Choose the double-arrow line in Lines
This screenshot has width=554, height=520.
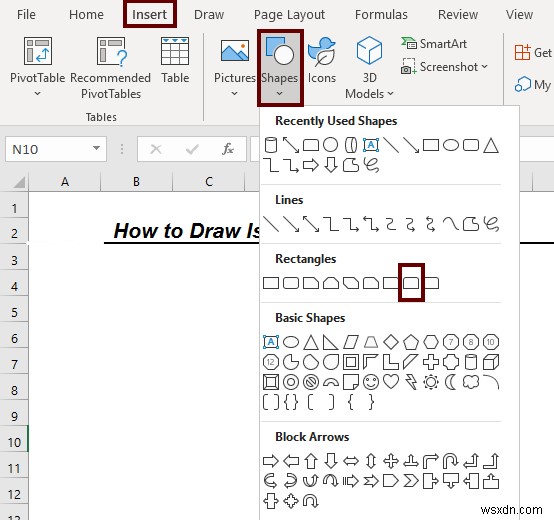click(x=311, y=224)
